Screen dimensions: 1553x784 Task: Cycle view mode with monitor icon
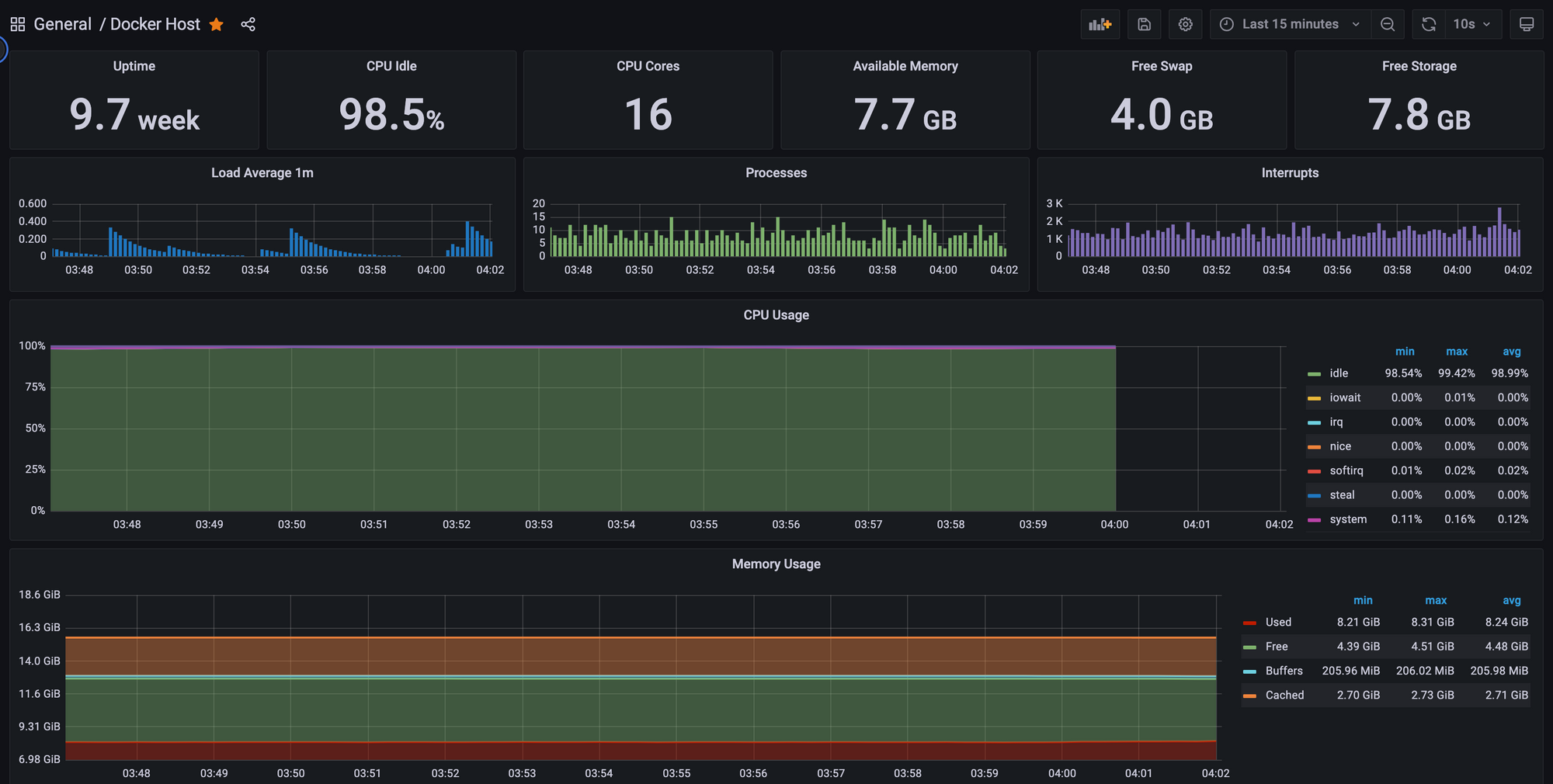click(x=1526, y=24)
